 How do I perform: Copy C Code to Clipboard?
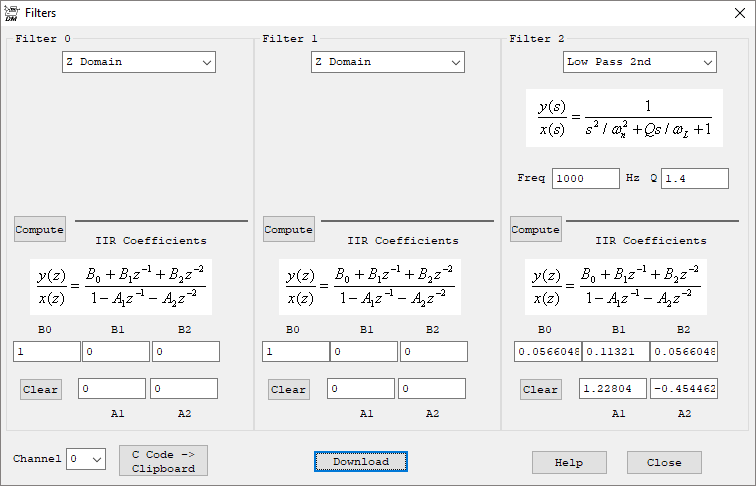[x=163, y=461]
